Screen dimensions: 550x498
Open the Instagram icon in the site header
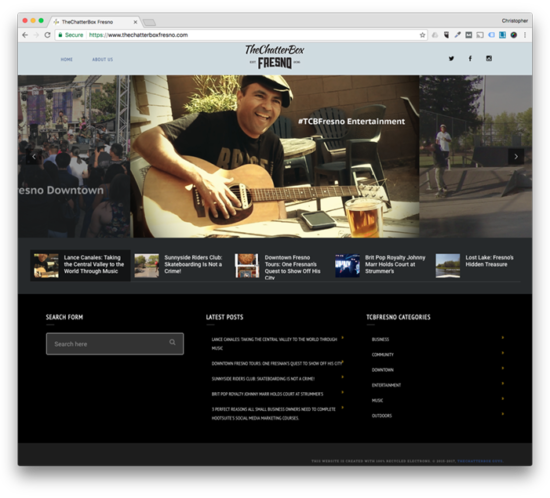[x=489, y=59]
